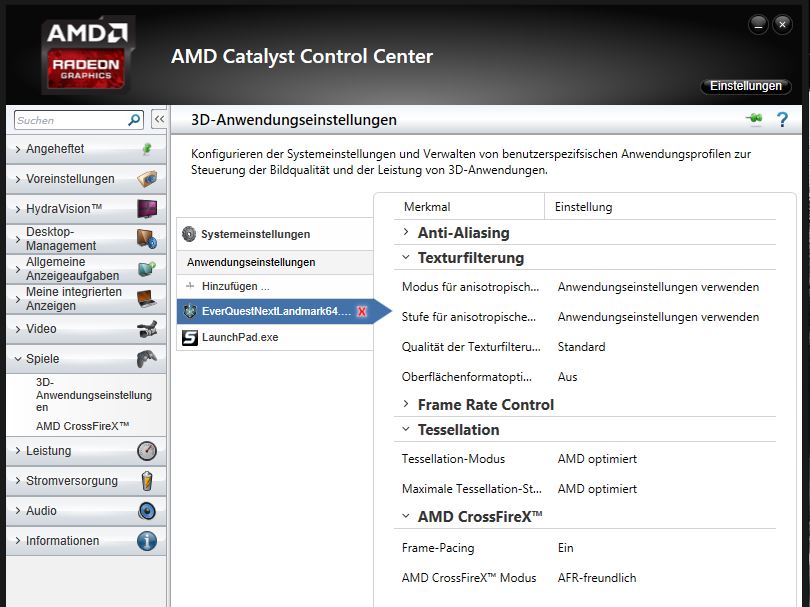Click the plus icon beside Hinzufügen

(190, 286)
